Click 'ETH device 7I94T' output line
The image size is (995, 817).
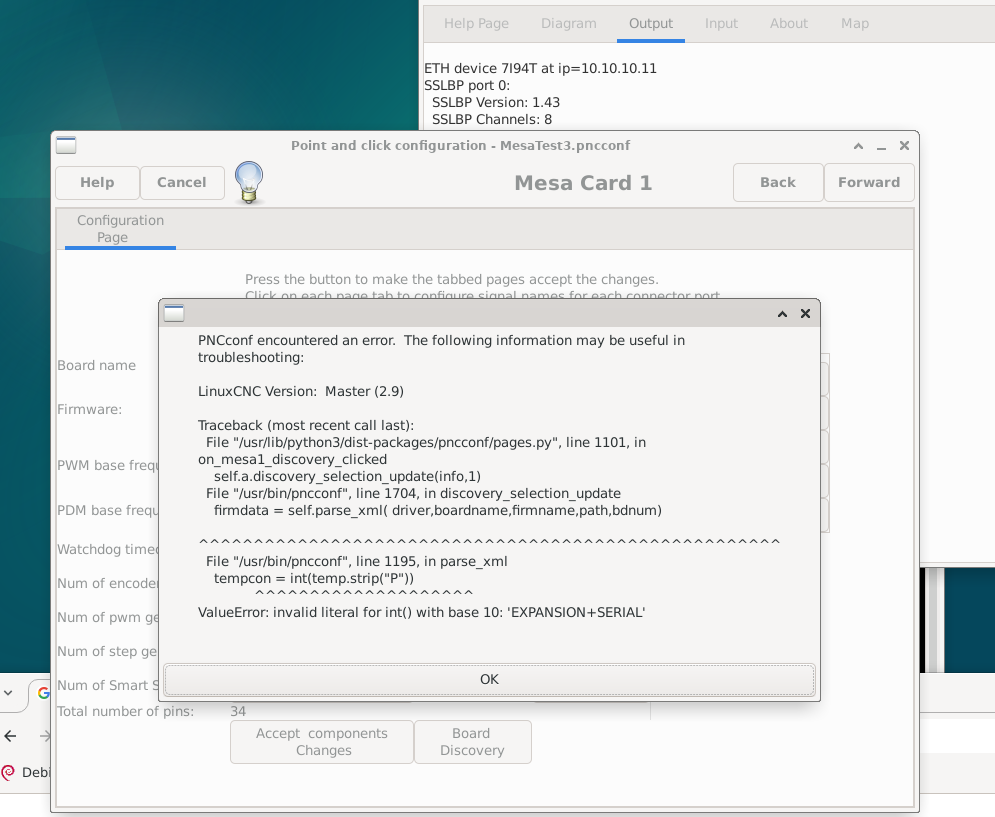(540, 69)
